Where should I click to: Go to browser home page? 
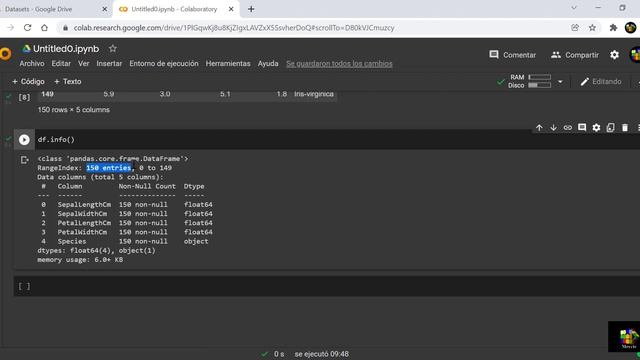click(x=44, y=28)
